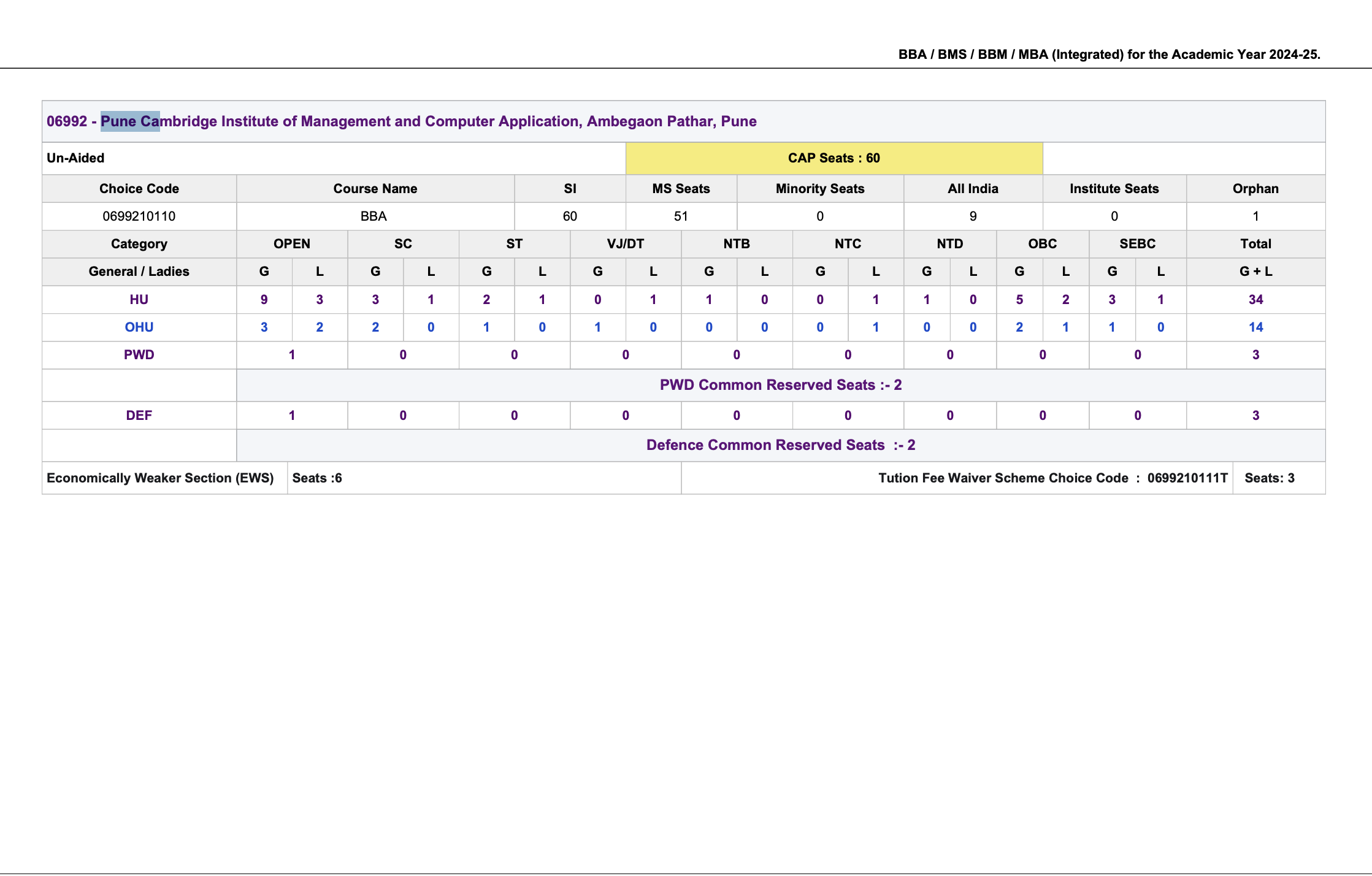Click the VJ/DT category header

pos(626,244)
